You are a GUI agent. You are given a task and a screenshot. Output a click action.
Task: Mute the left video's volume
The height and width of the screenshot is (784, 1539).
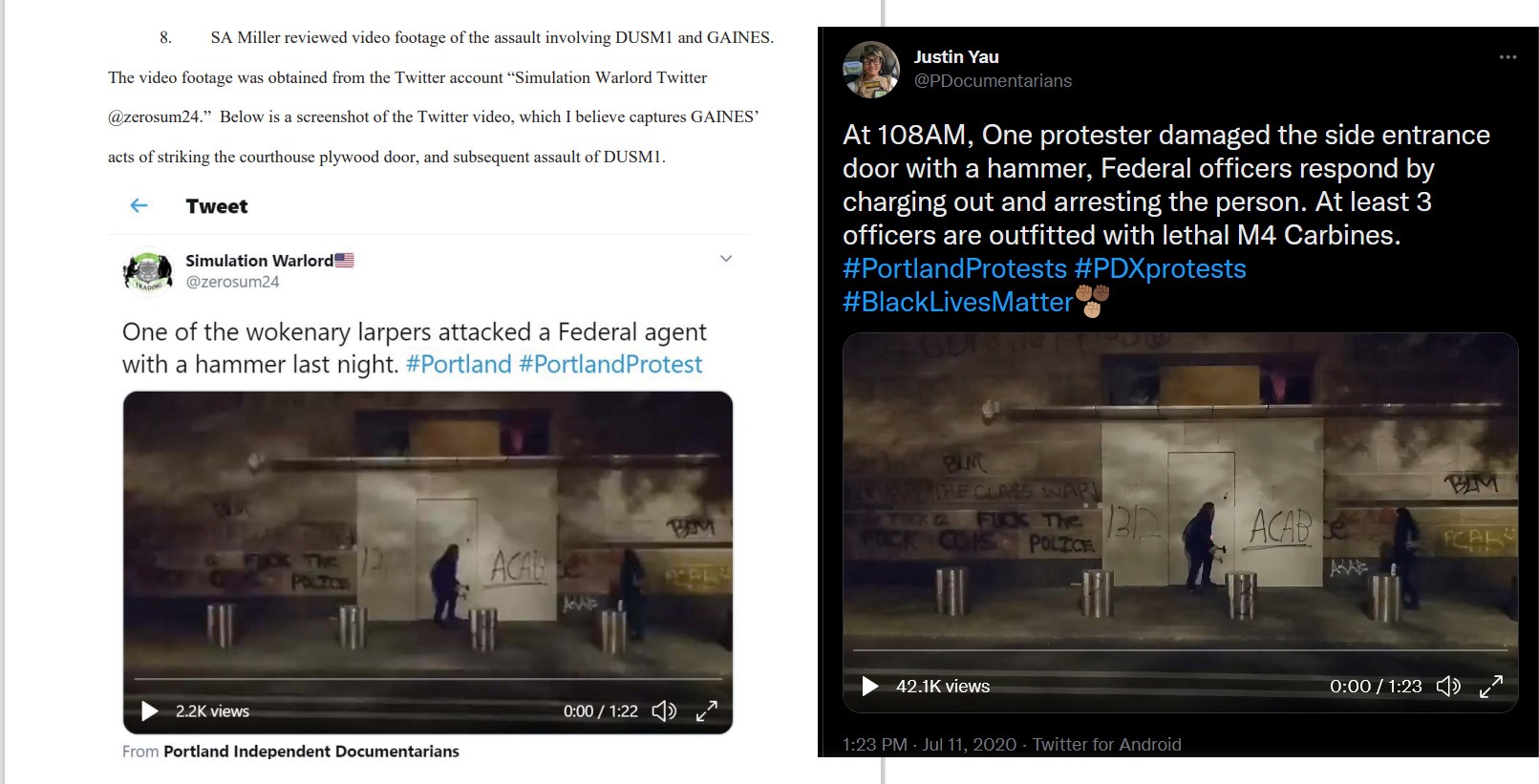(664, 710)
